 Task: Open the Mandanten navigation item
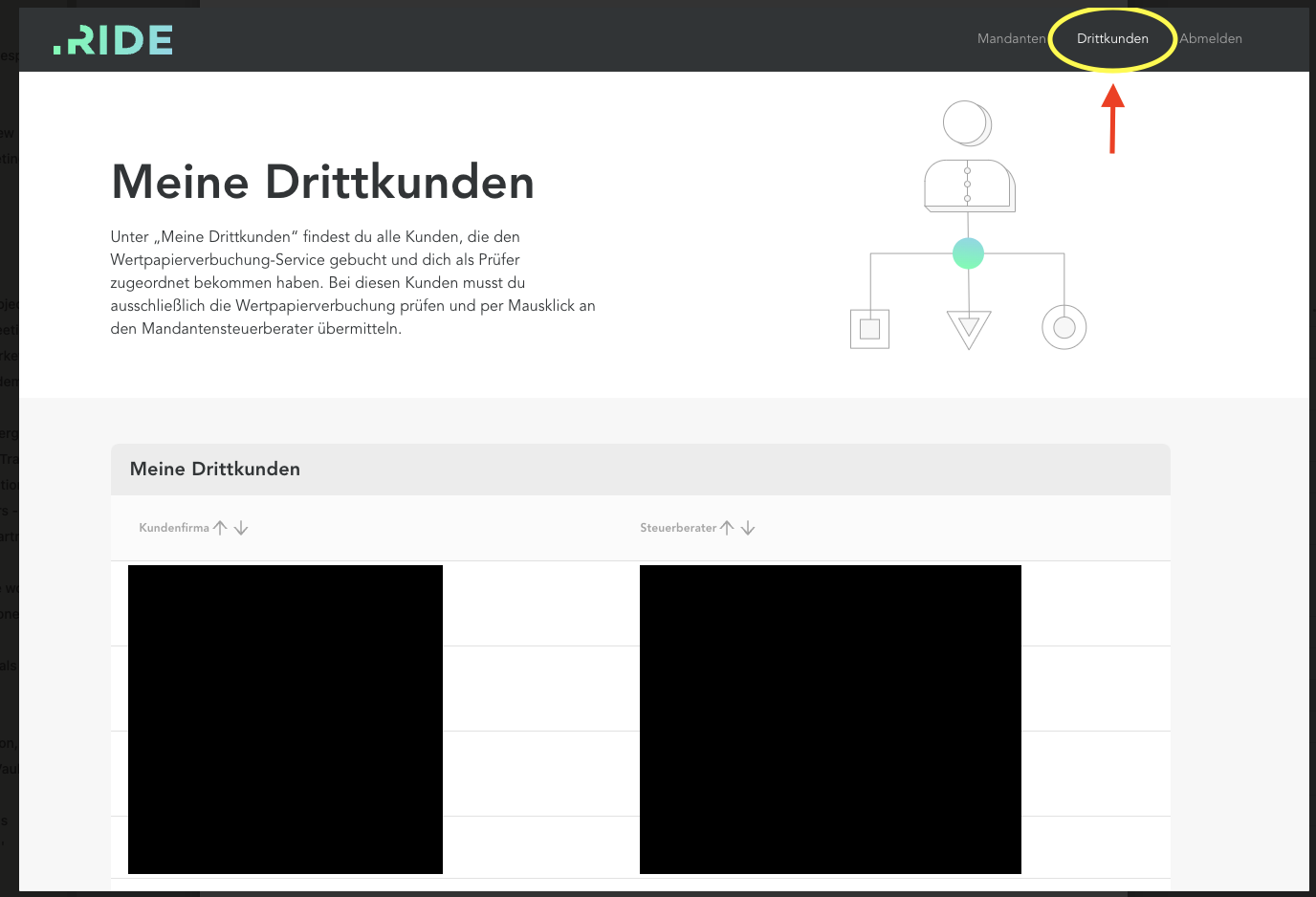point(1011,38)
